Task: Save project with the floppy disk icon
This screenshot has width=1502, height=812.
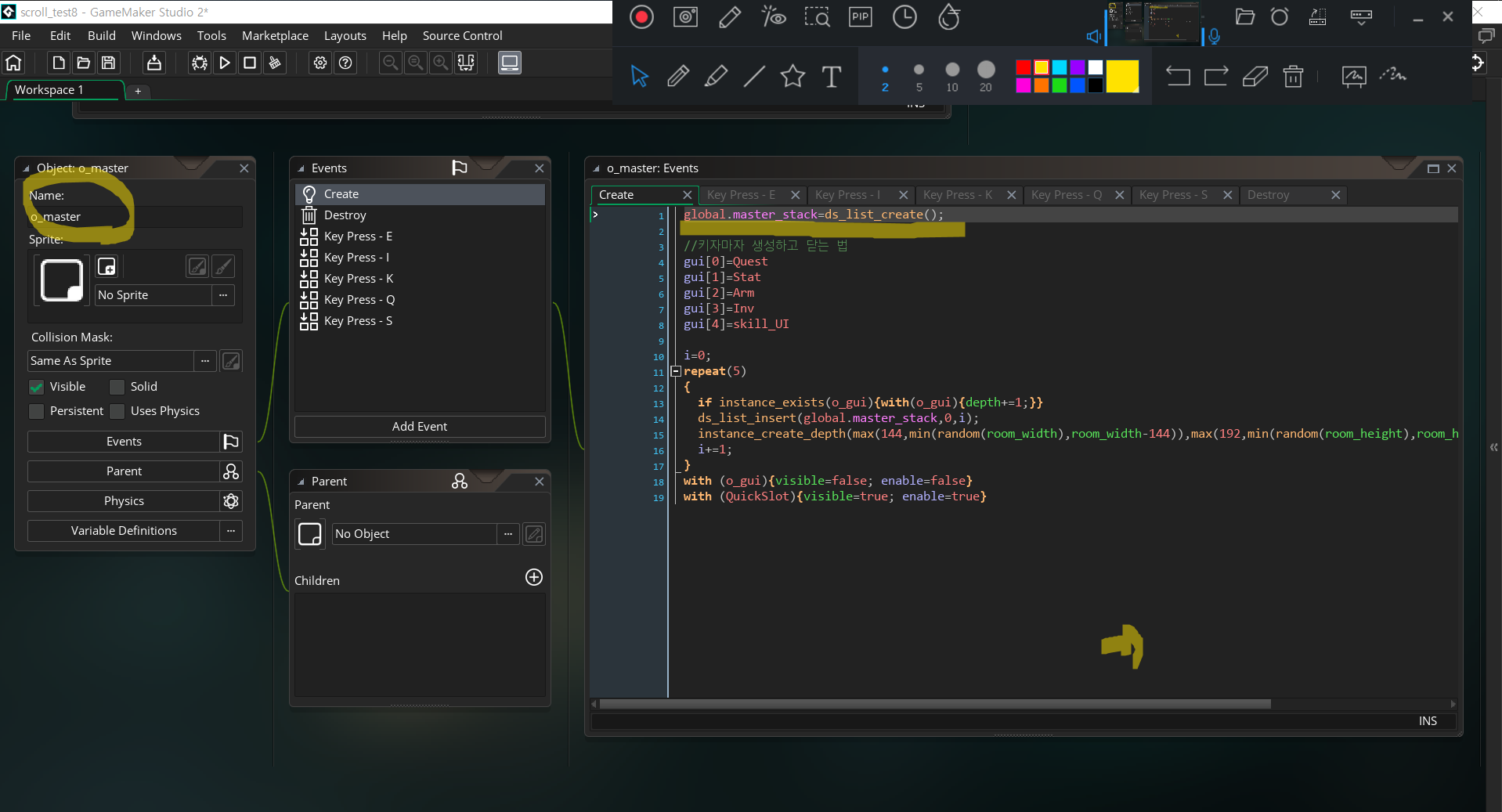Action: click(109, 63)
